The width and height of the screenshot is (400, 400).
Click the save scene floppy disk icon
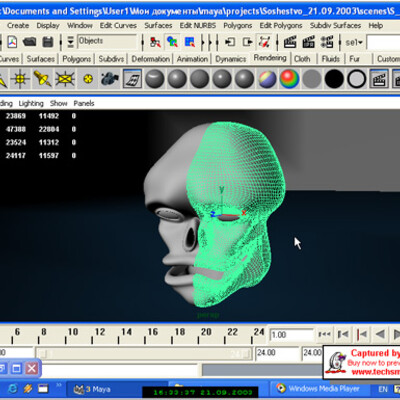pyautogui.click(x=48, y=42)
